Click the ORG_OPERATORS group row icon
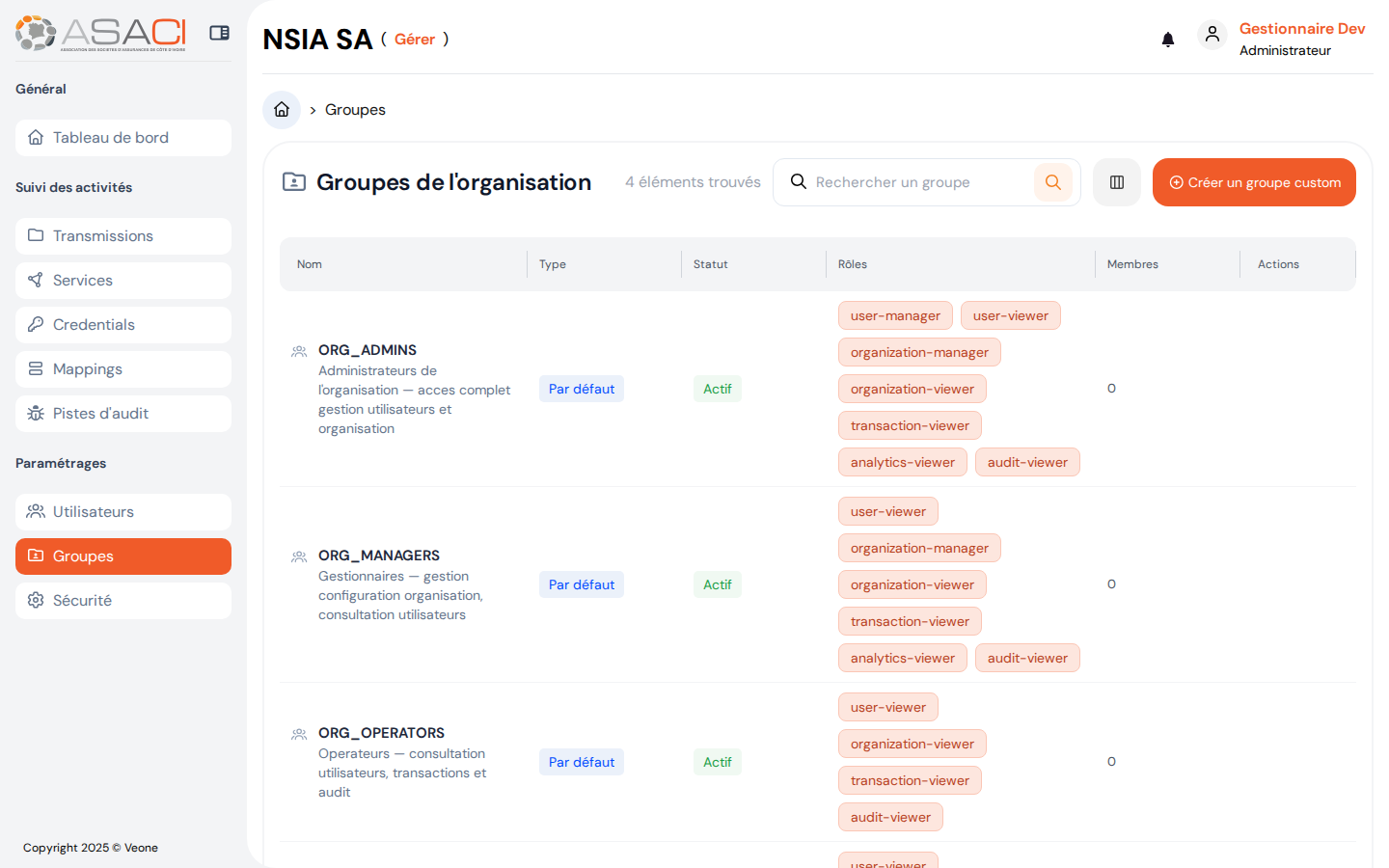The image size is (1389, 868). [299, 735]
